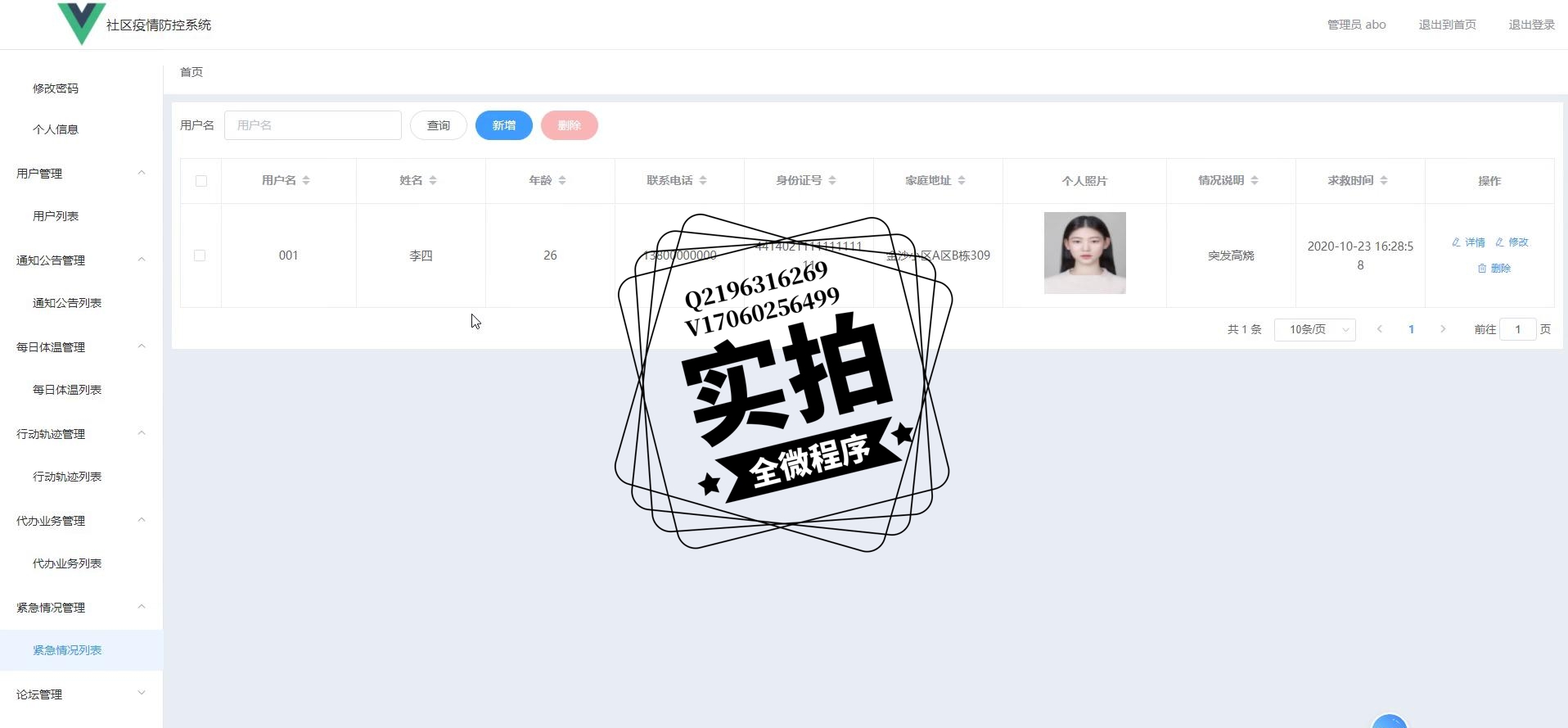1568x728 pixels.
Task: Open 每日体温列表 in the sidebar
Action: (67, 390)
